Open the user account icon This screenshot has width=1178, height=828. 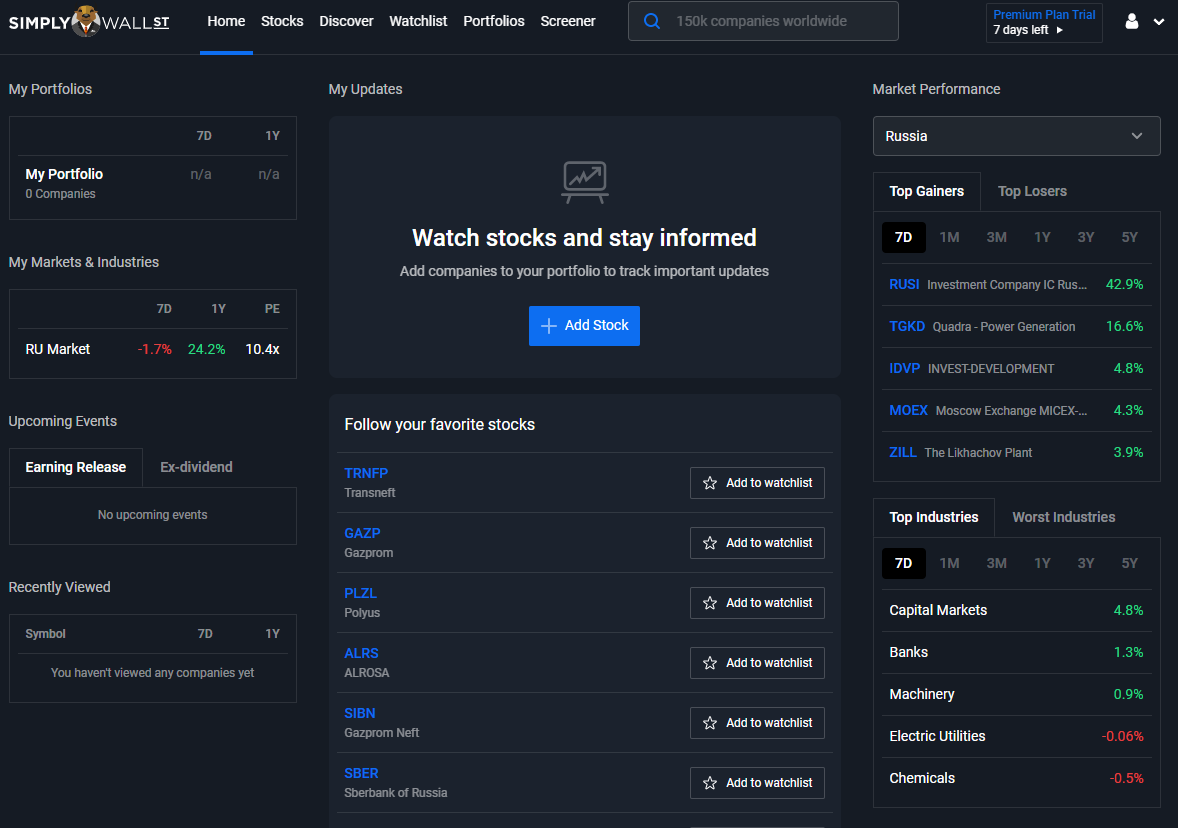tap(1131, 22)
